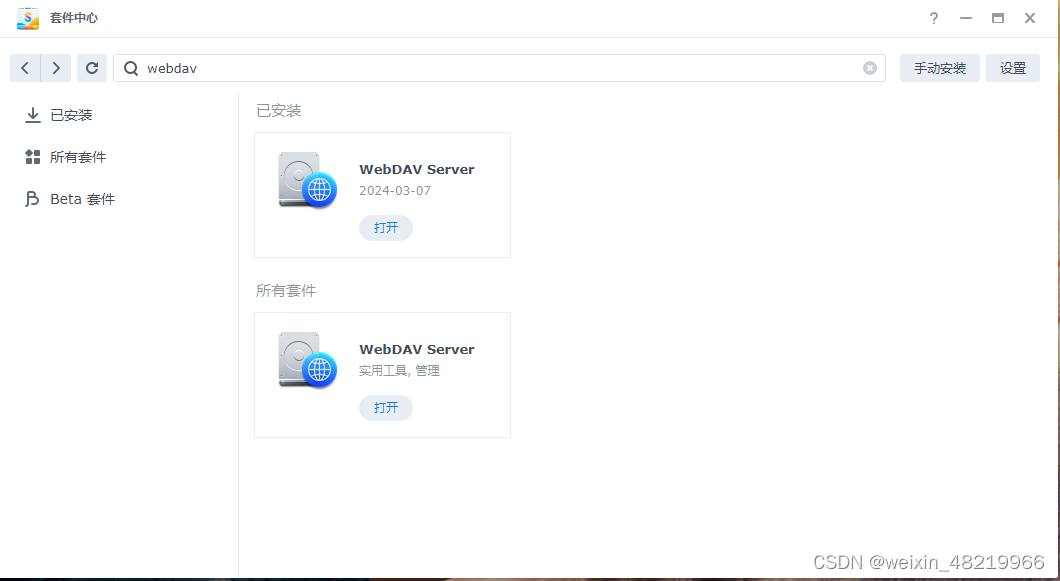Go forward with the right arrow button
This screenshot has height=581, width=1060.
click(x=56, y=68)
